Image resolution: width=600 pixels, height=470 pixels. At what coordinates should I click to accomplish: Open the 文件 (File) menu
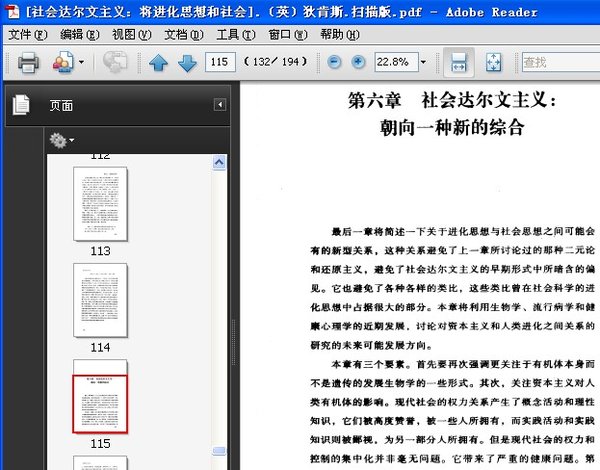pyautogui.click(x=27, y=34)
